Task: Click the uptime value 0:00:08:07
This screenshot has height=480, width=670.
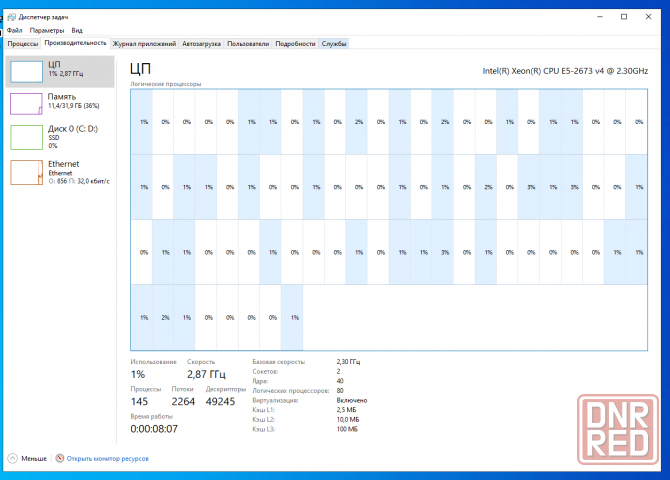Action: pos(154,429)
